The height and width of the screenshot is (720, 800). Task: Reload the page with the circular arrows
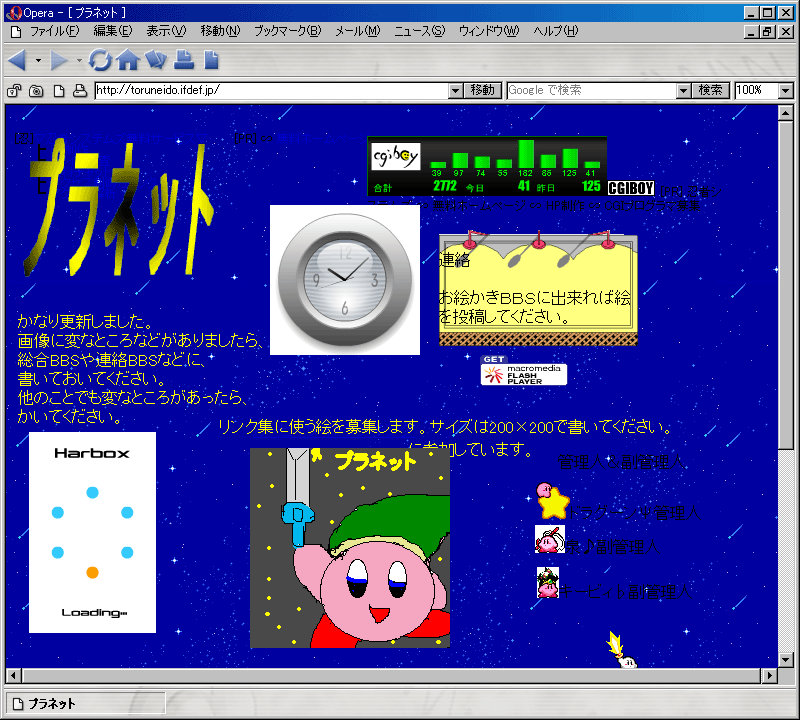point(99,60)
